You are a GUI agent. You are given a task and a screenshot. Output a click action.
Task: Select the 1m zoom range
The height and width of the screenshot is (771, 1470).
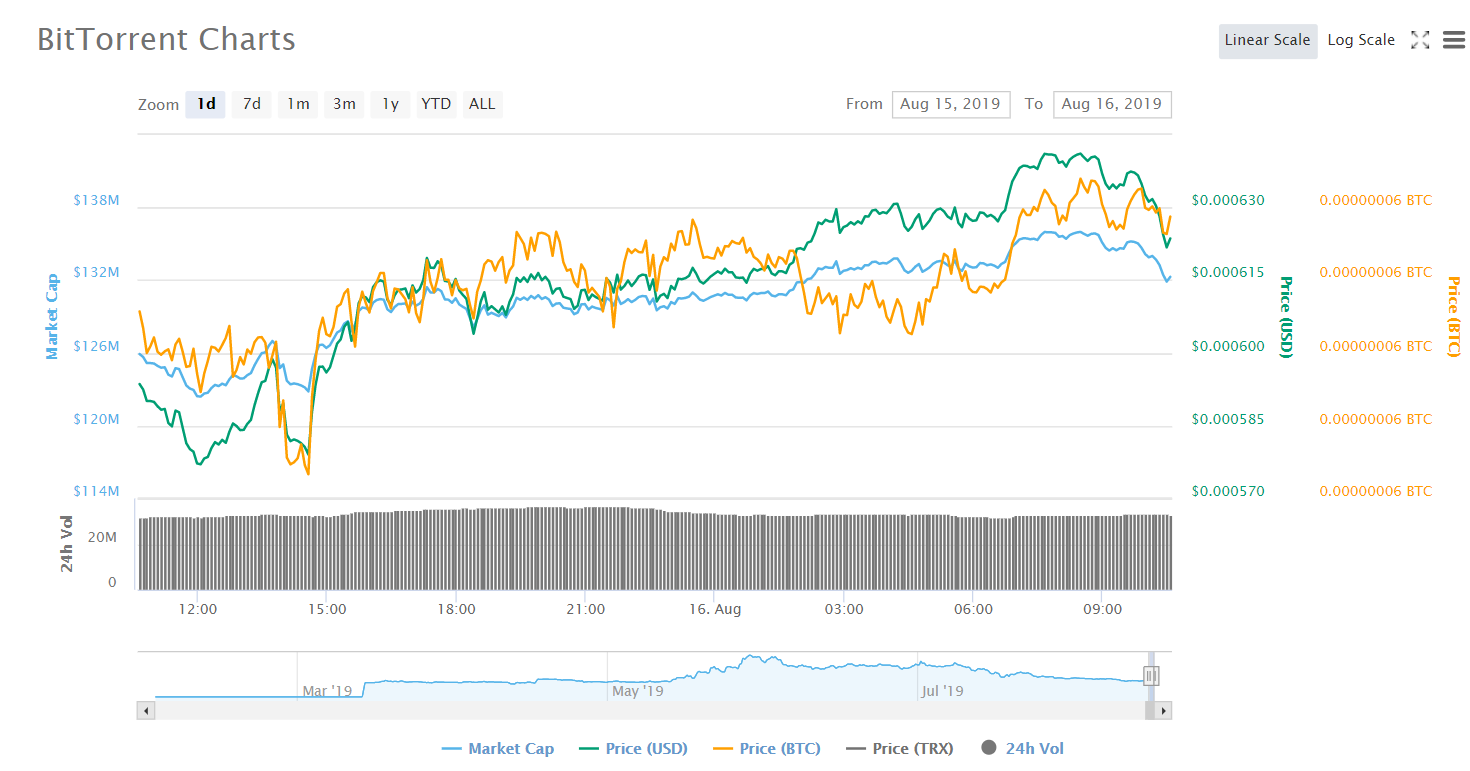pyautogui.click(x=298, y=104)
